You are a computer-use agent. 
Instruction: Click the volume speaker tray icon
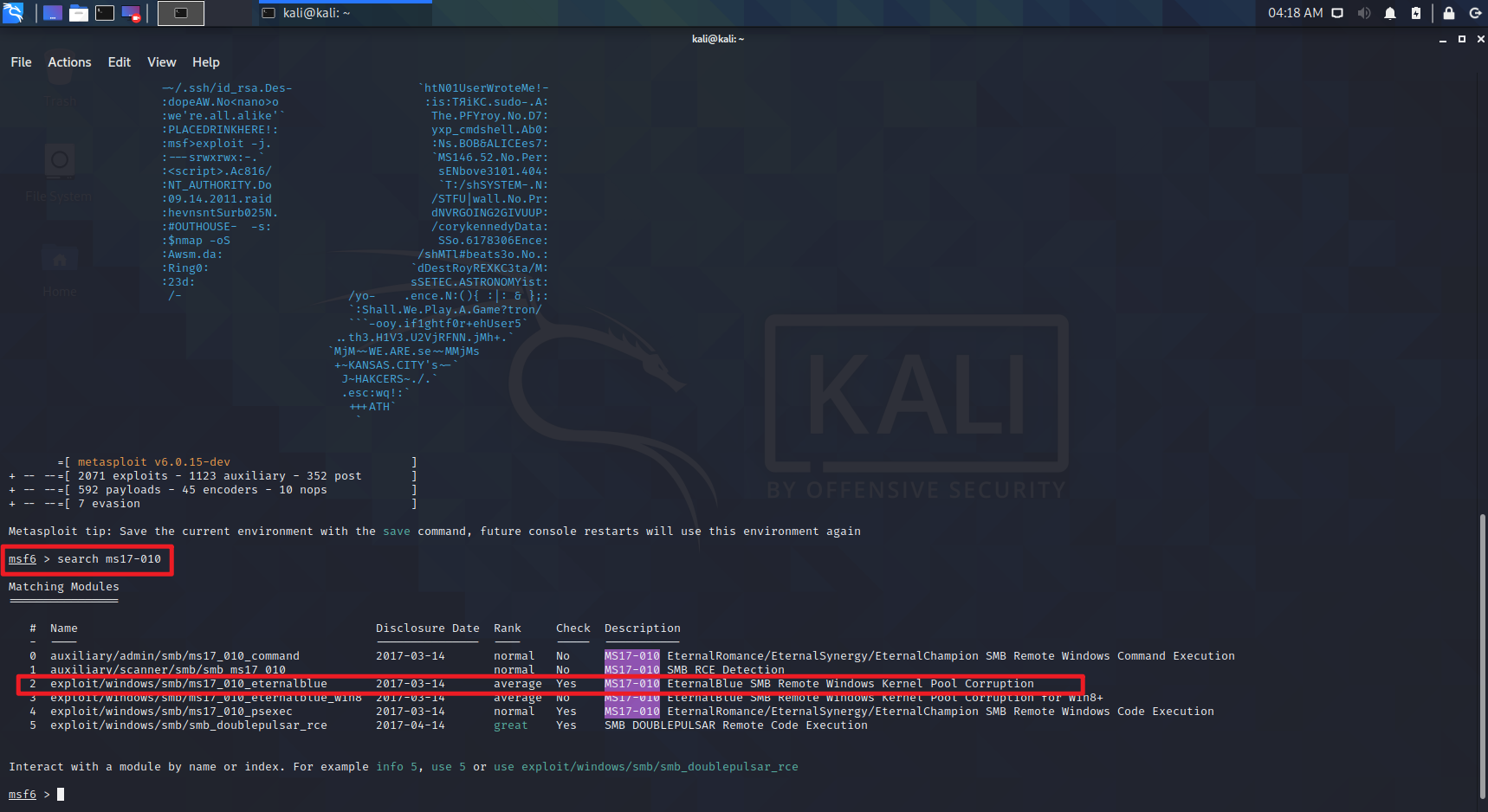click(1364, 13)
